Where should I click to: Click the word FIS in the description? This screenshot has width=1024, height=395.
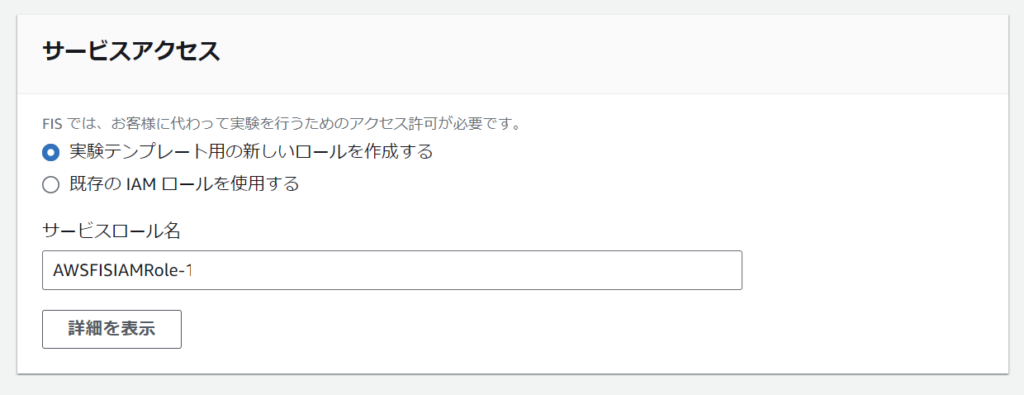click(52, 123)
